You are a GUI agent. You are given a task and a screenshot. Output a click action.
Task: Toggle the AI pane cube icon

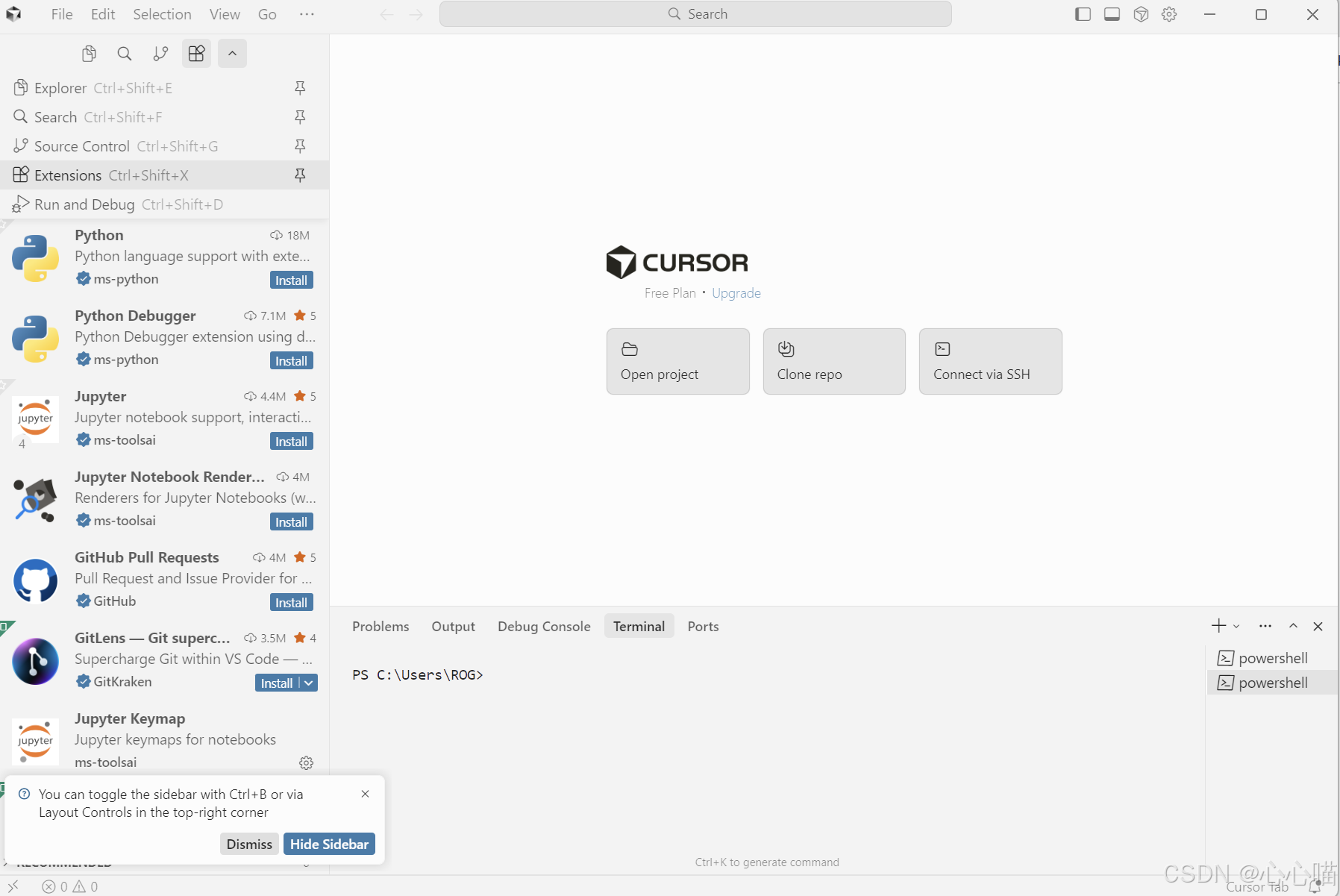point(1141,14)
